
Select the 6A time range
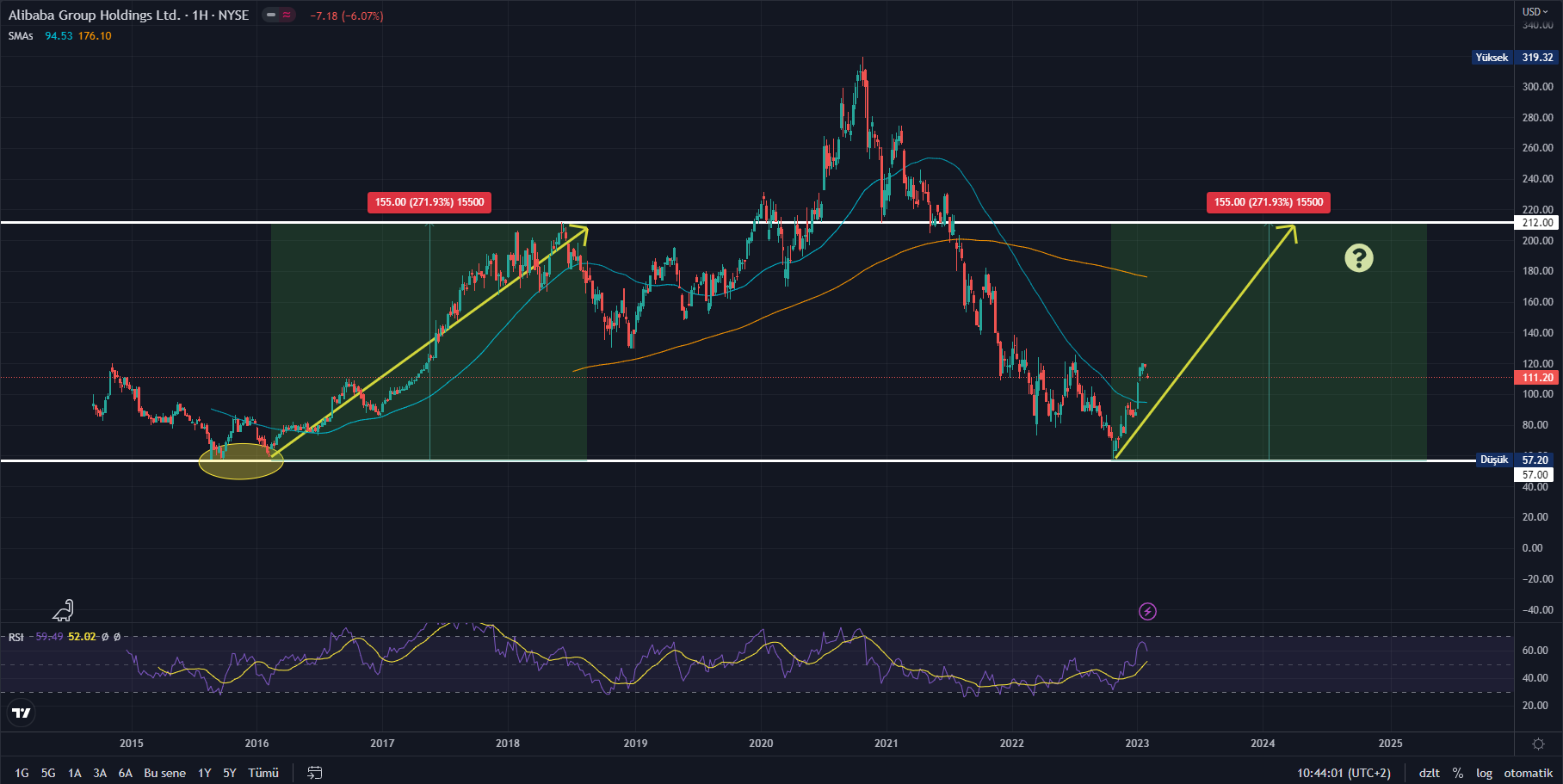(x=126, y=773)
